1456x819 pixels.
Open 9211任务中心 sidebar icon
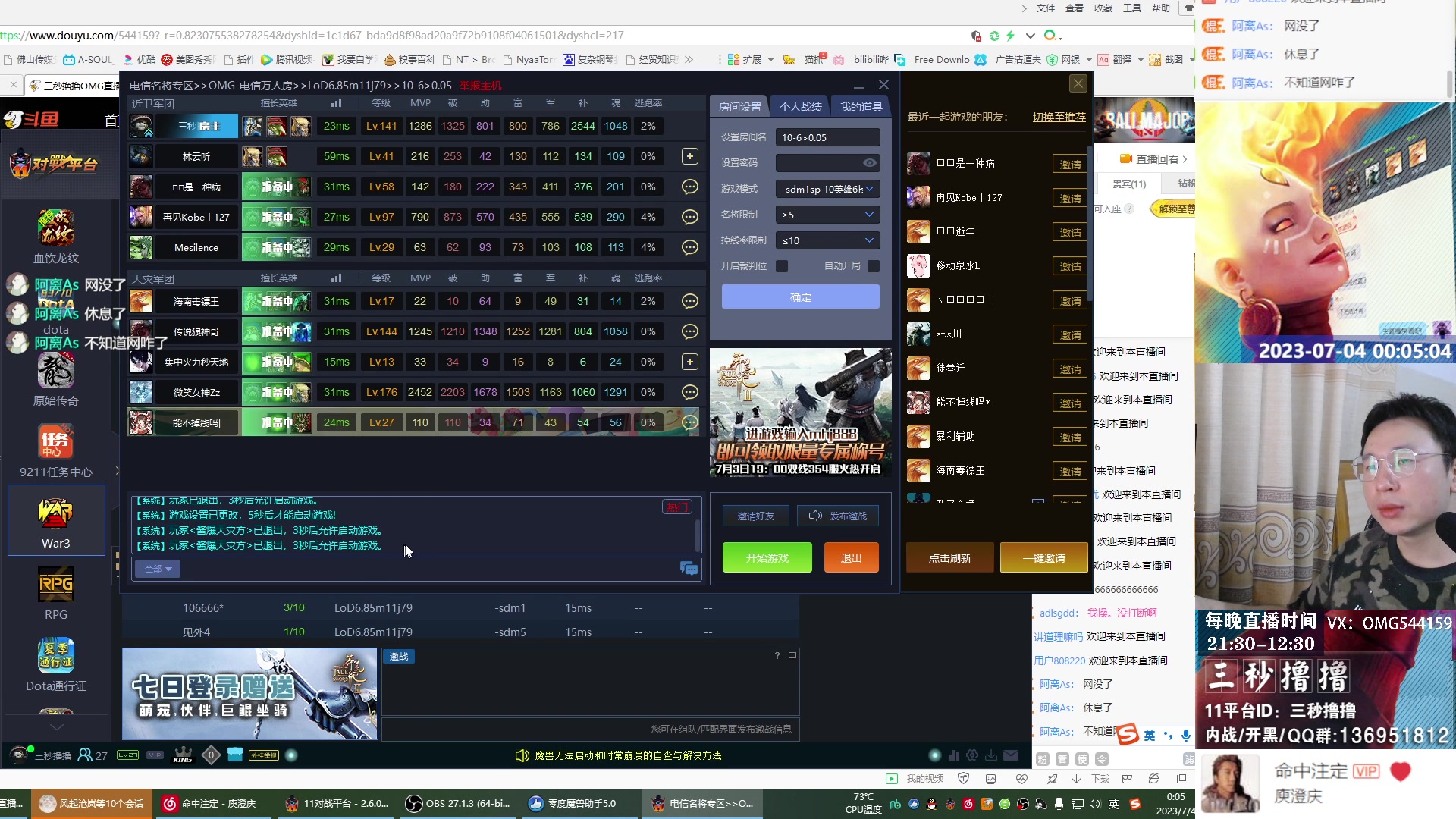pyautogui.click(x=56, y=450)
